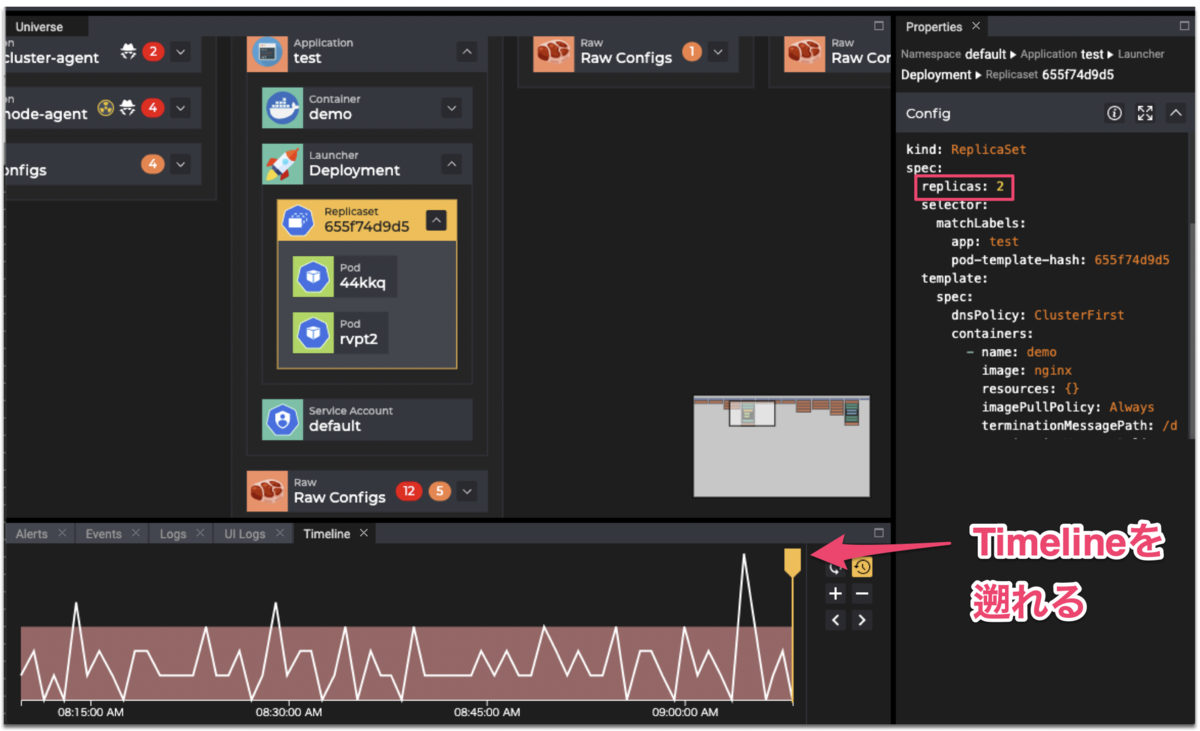1200x731 pixels.
Task: Expand the cluster-agent card
Action: pyautogui.click(x=180, y=52)
